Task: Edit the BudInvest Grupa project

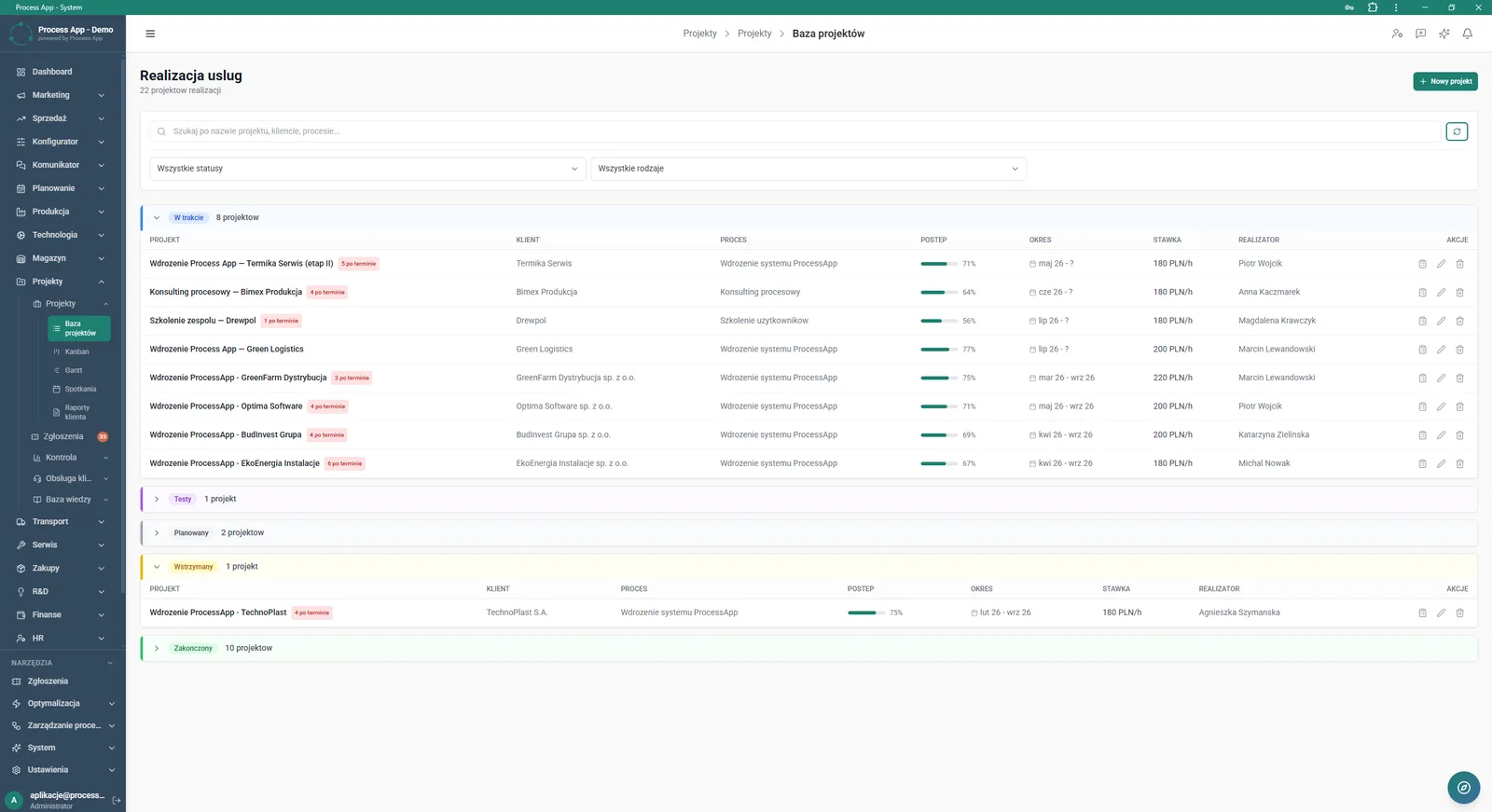Action: [1441, 435]
